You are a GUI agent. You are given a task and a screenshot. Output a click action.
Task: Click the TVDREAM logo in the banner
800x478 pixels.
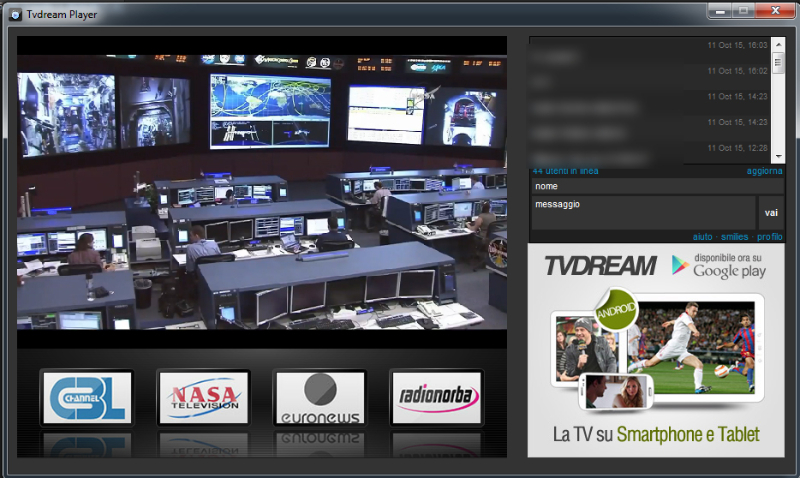coord(600,266)
